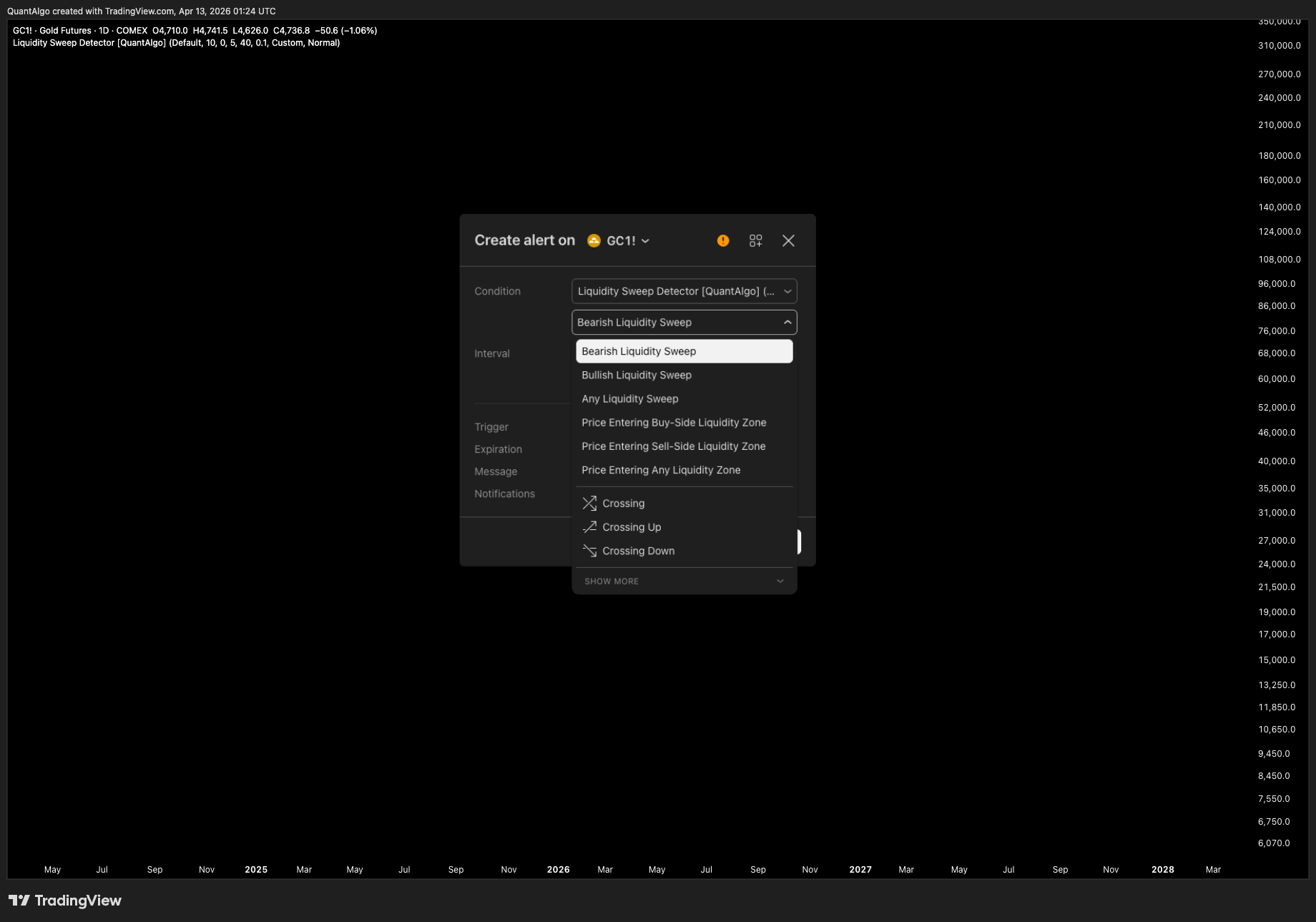Image resolution: width=1316 pixels, height=922 pixels.
Task: Click the Liquidity Sweep Detector indicator legend
Action: [177, 43]
